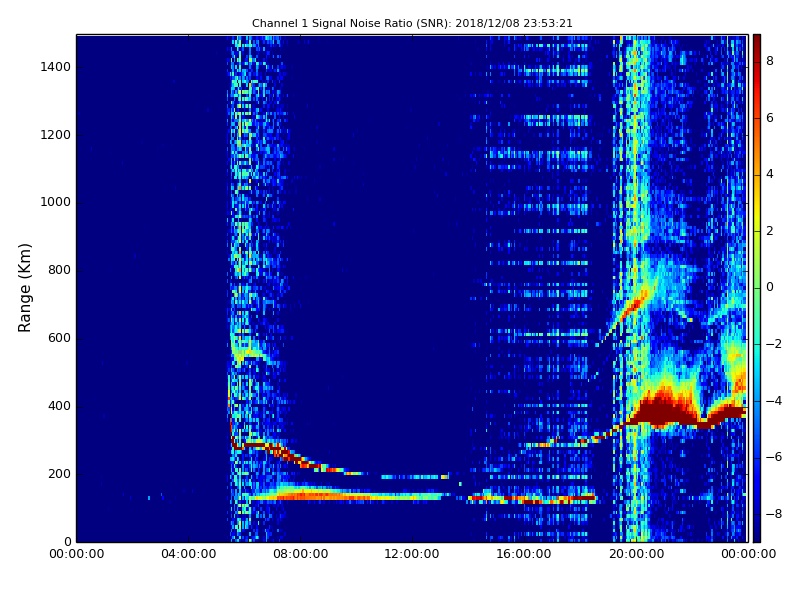Click the colorbar value label −6
The height and width of the screenshot is (600, 800).
pos(774,457)
